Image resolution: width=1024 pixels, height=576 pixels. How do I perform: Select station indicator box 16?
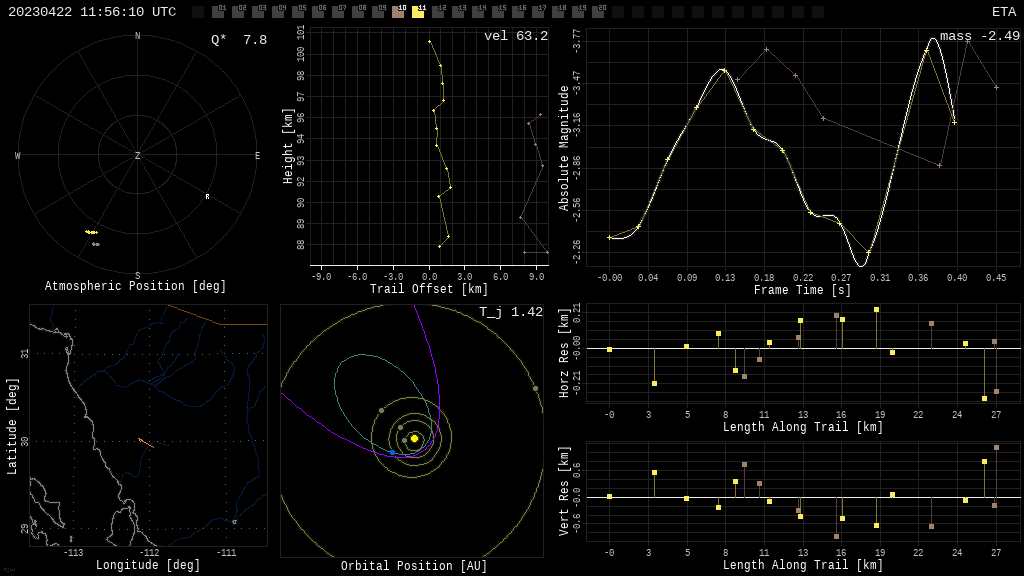pyautogui.click(x=518, y=12)
